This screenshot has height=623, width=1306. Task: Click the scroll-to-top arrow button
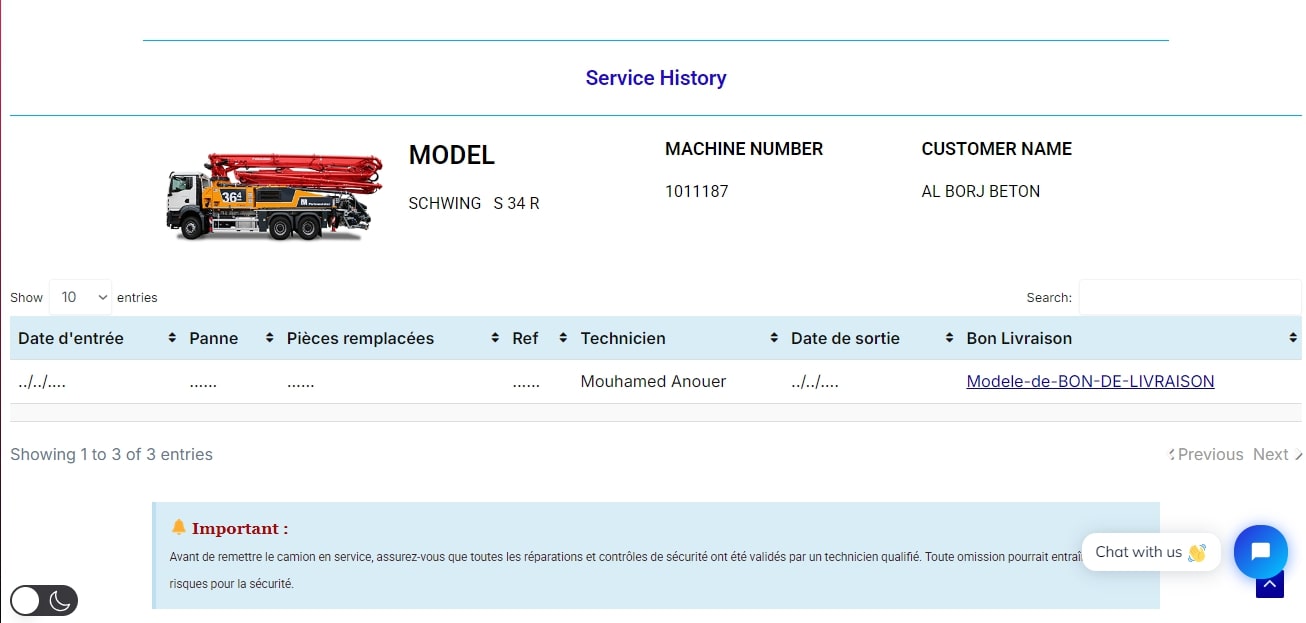click(1269, 585)
